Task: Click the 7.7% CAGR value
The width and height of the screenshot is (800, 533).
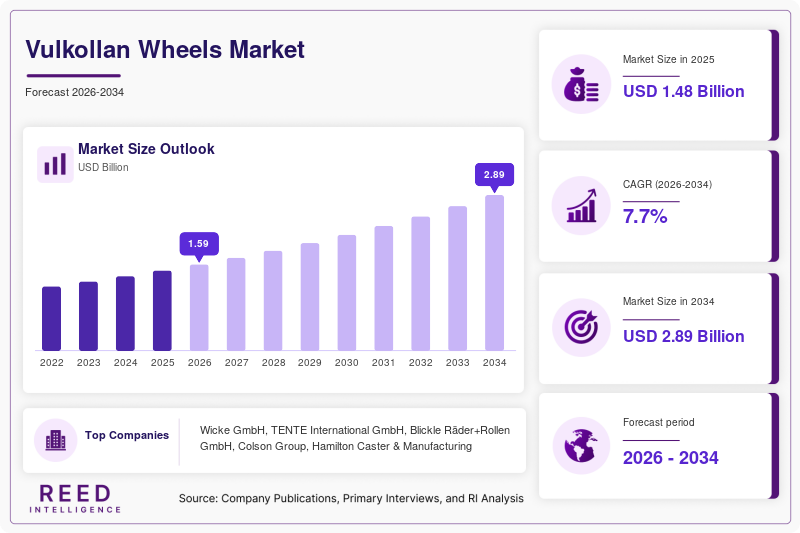Action: point(645,216)
